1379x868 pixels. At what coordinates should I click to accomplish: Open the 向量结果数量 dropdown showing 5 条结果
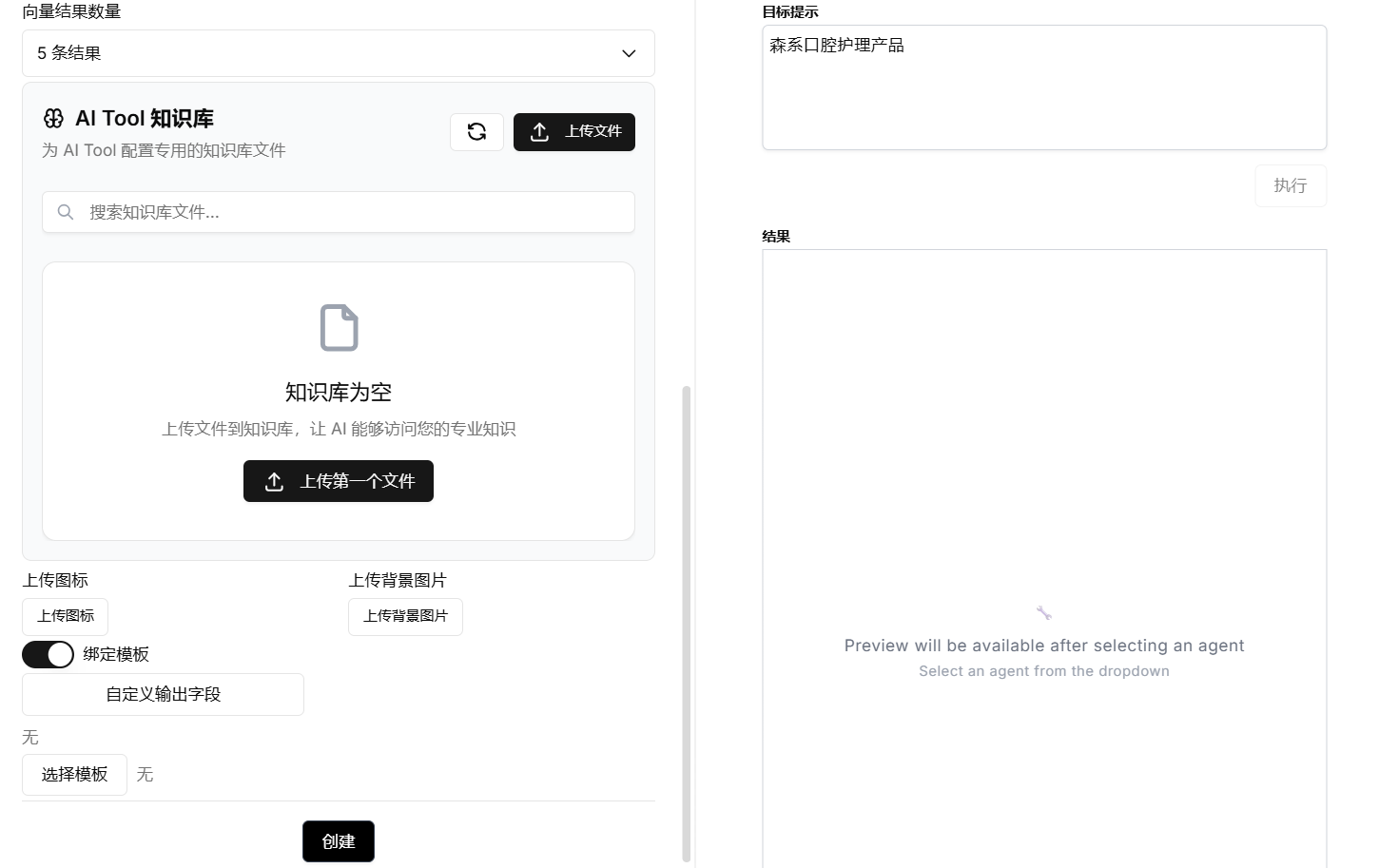(338, 53)
